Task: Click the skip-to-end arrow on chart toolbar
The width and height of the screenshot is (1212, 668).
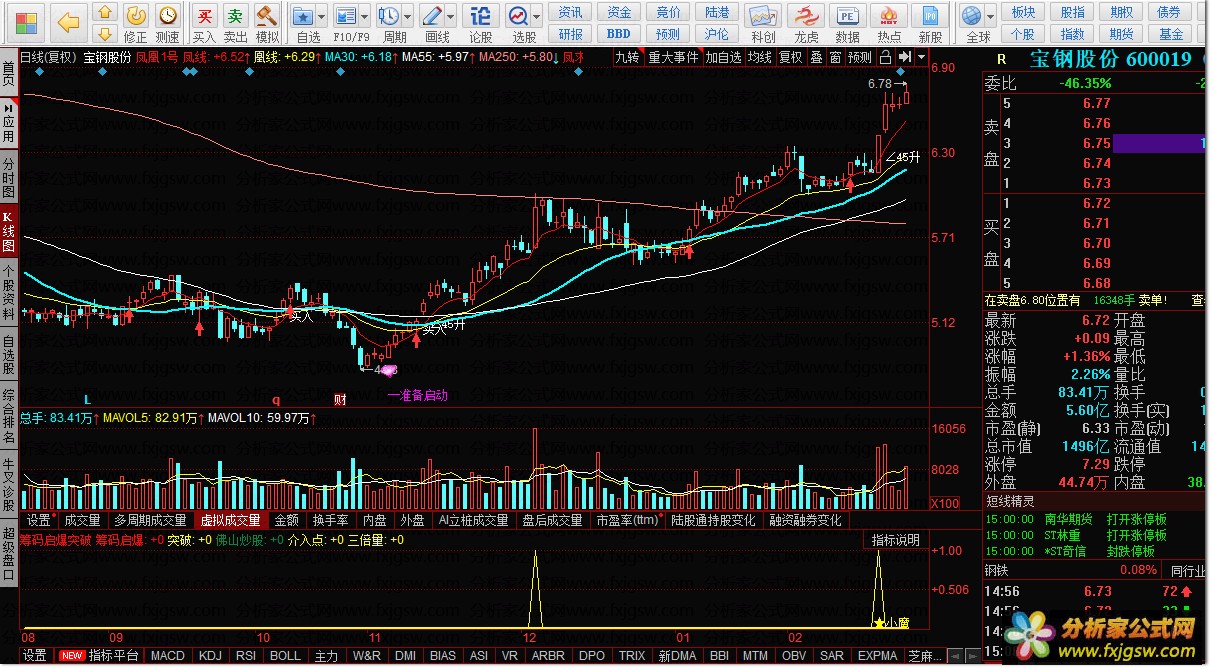Action: 903,57
